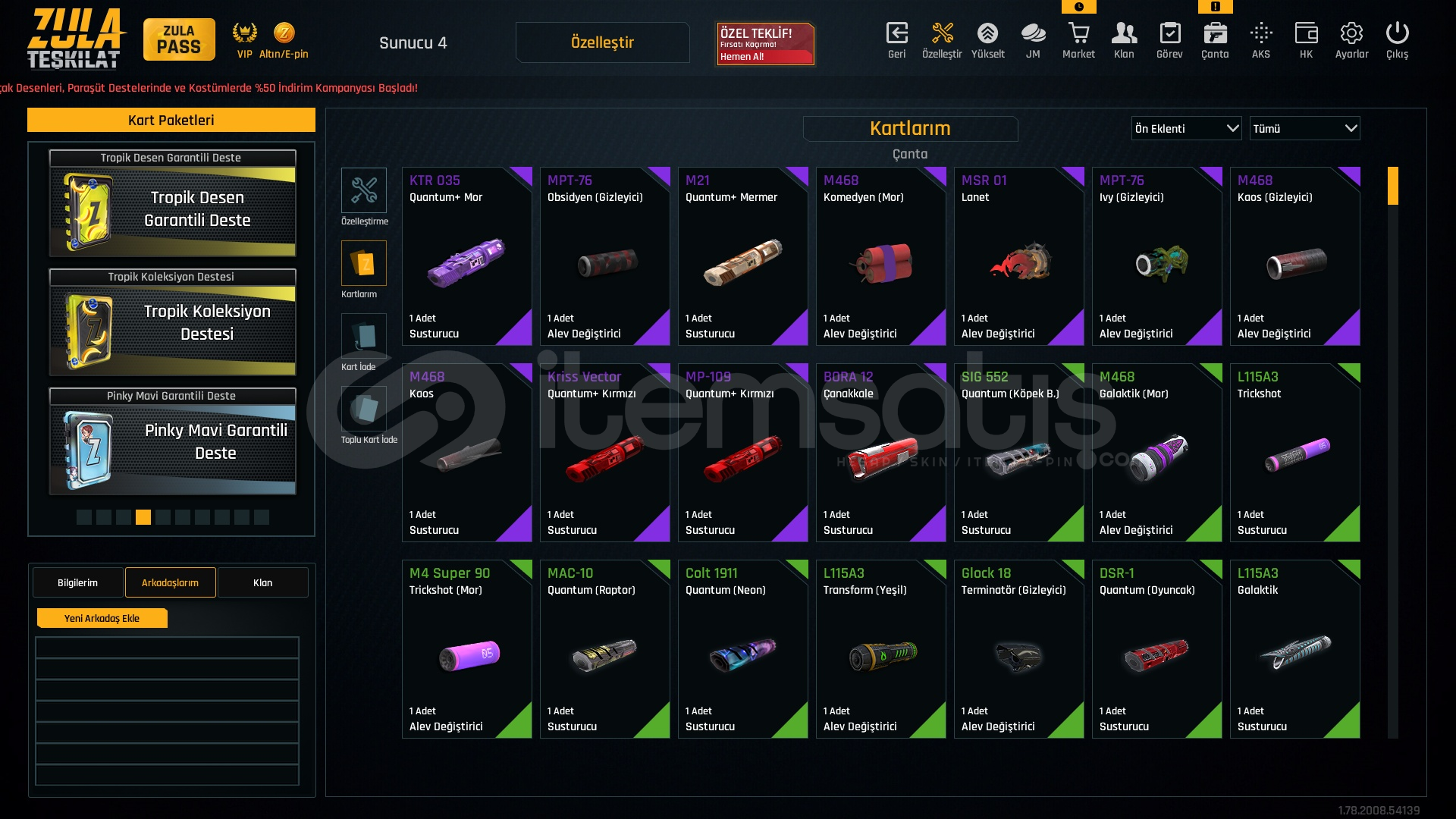
Task: Switch to the Klan tab in friends panel
Action: (262, 582)
